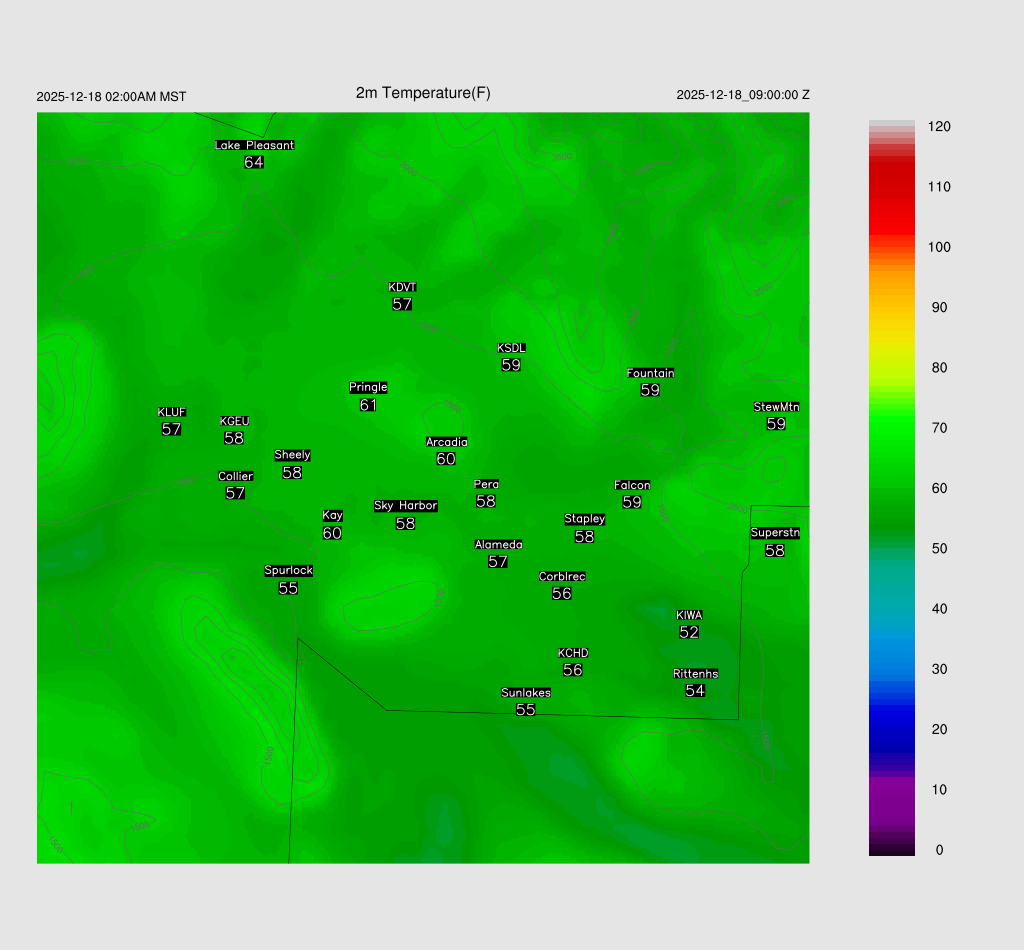
Task: Click the StewMtn station temperature
Action: coord(776,424)
